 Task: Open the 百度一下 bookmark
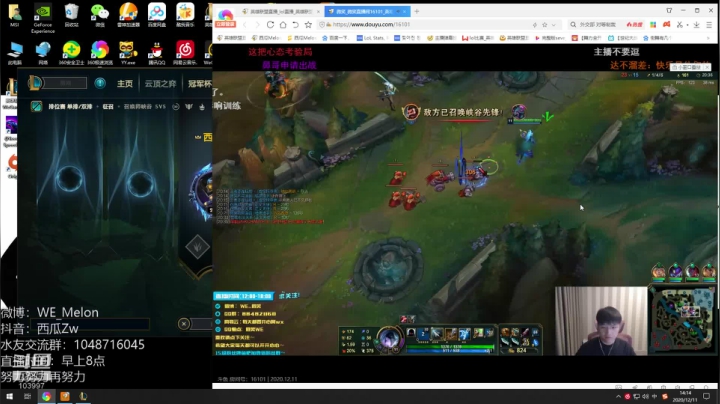tap(335, 38)
